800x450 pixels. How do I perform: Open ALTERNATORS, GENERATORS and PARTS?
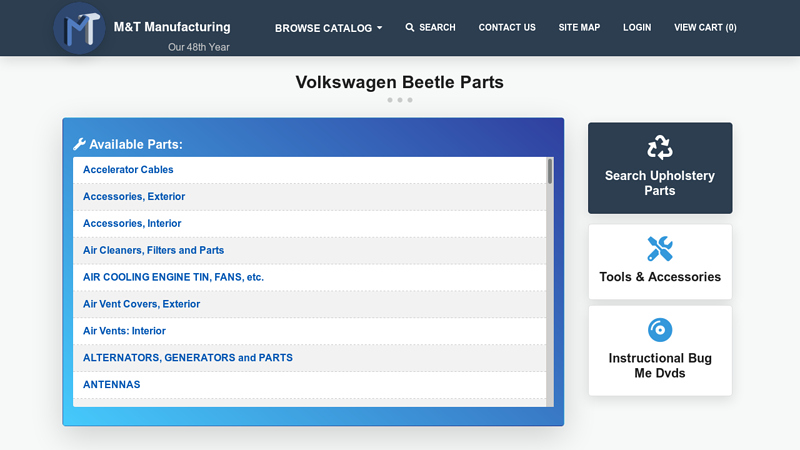coord(188,358)
